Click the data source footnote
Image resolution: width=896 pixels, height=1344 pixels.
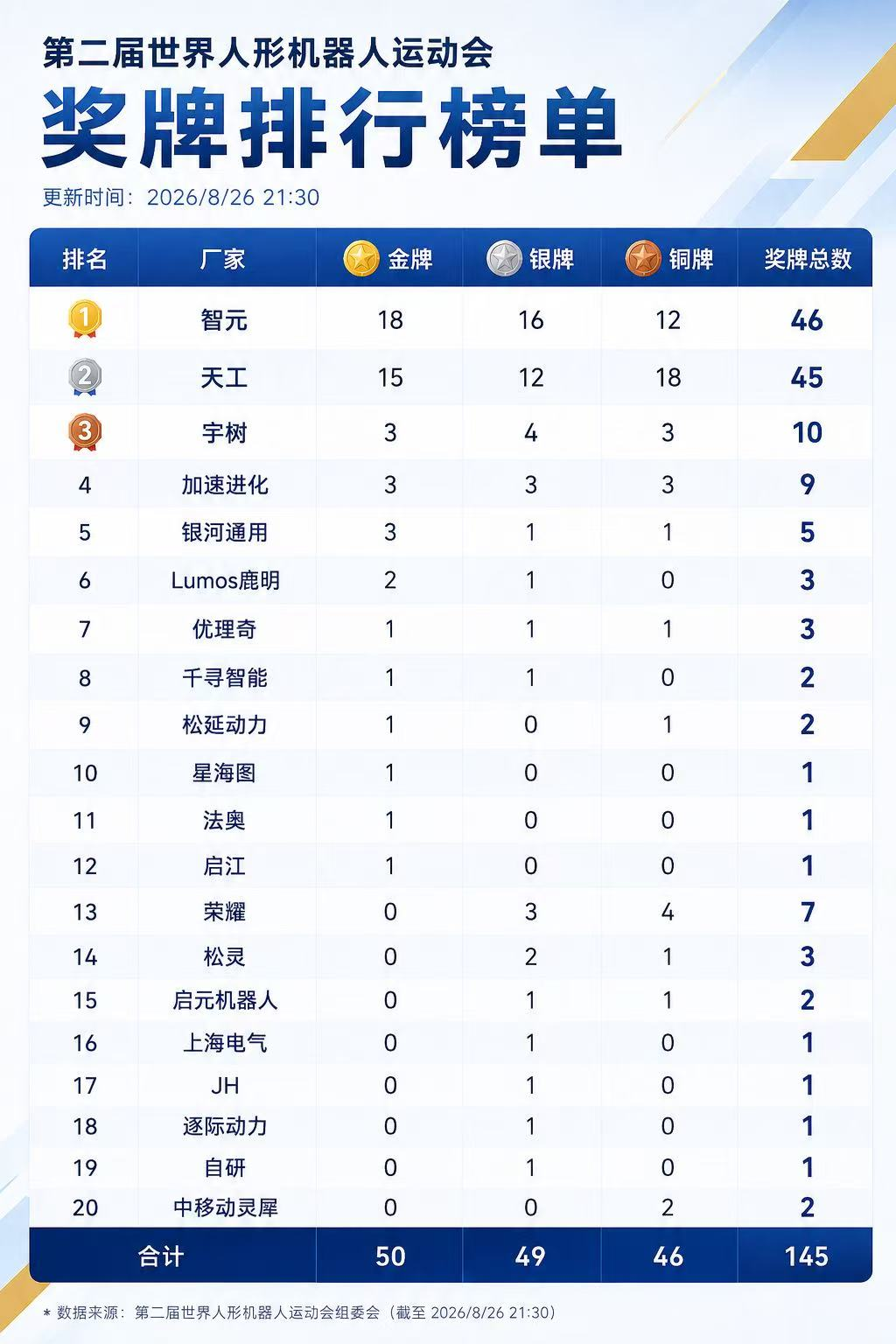(x=299, y=1312)
